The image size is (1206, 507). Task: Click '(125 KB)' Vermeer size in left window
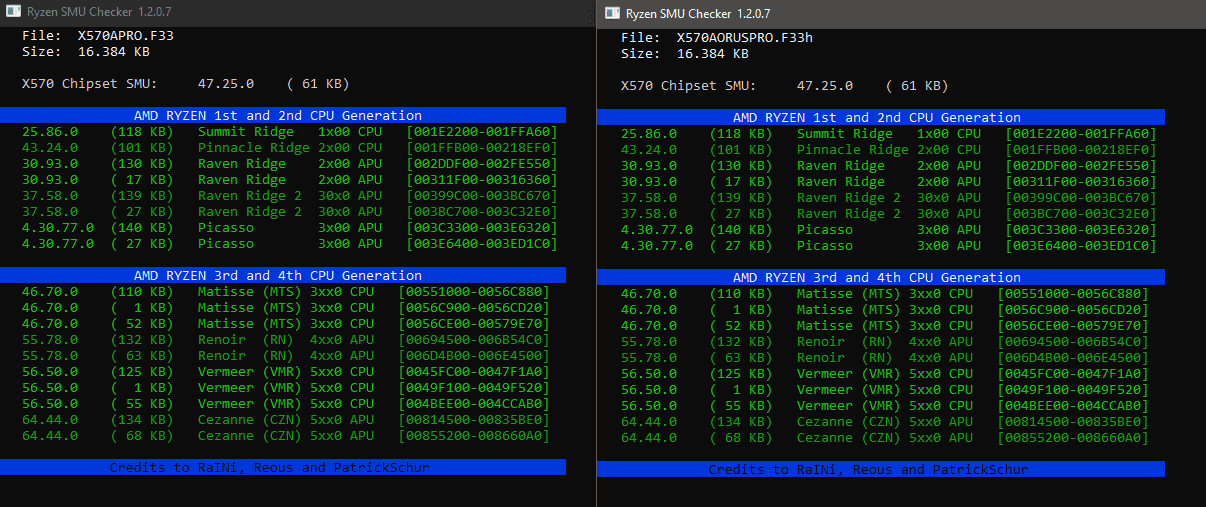142,372
